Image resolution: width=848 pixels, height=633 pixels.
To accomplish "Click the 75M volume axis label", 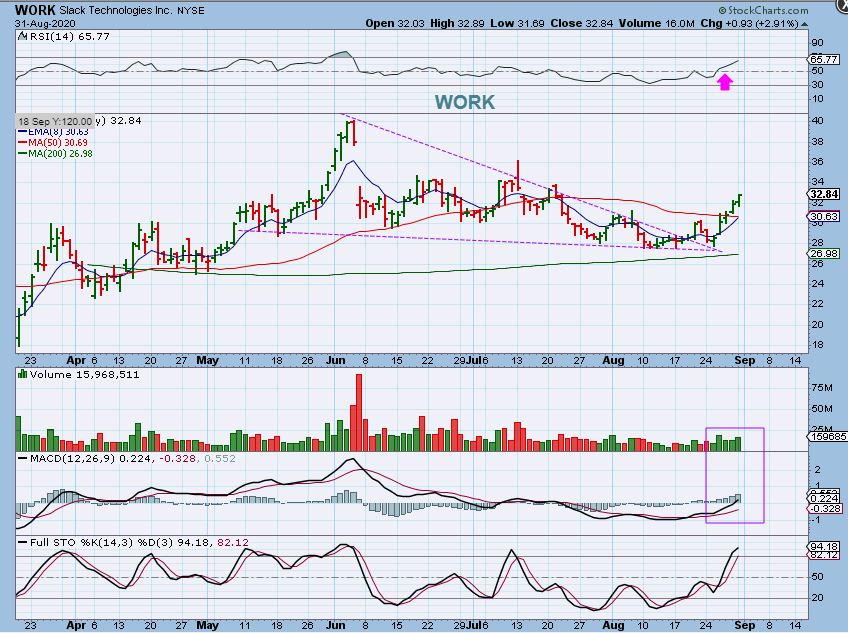I will coord(822,387).
